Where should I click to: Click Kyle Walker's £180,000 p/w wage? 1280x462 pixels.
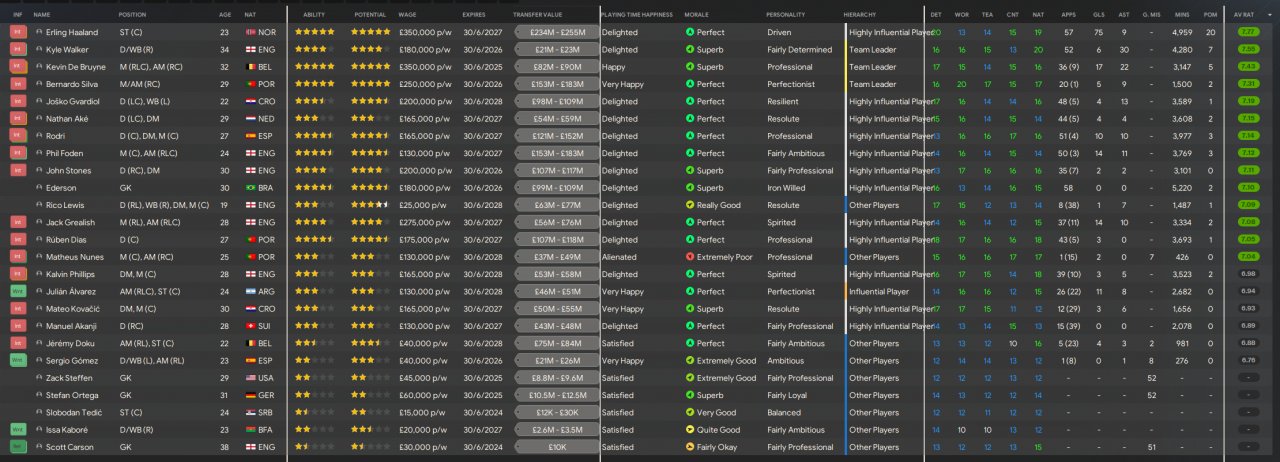click(424, 49)
